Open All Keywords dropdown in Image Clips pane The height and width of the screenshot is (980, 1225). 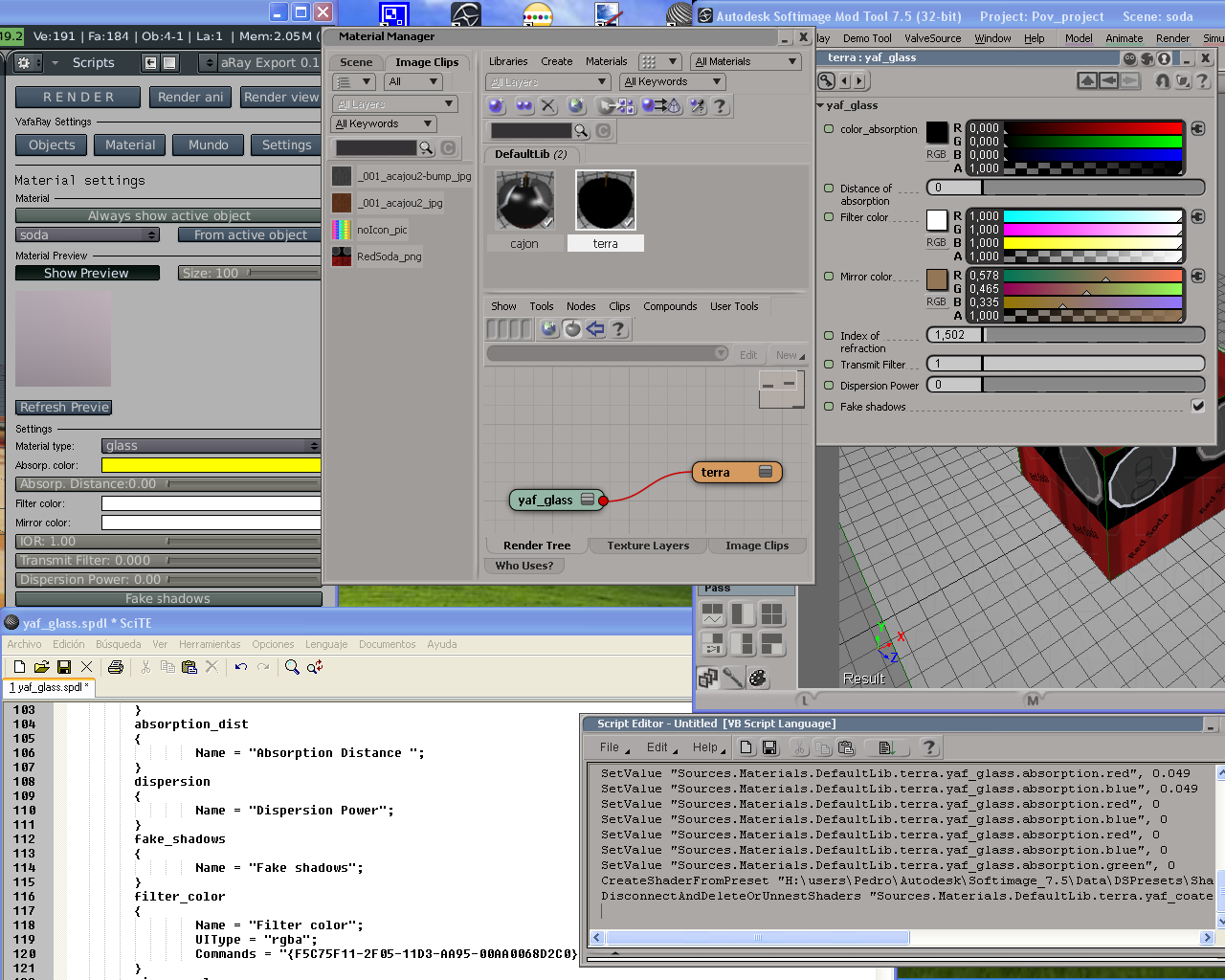[x=385, y=123]
